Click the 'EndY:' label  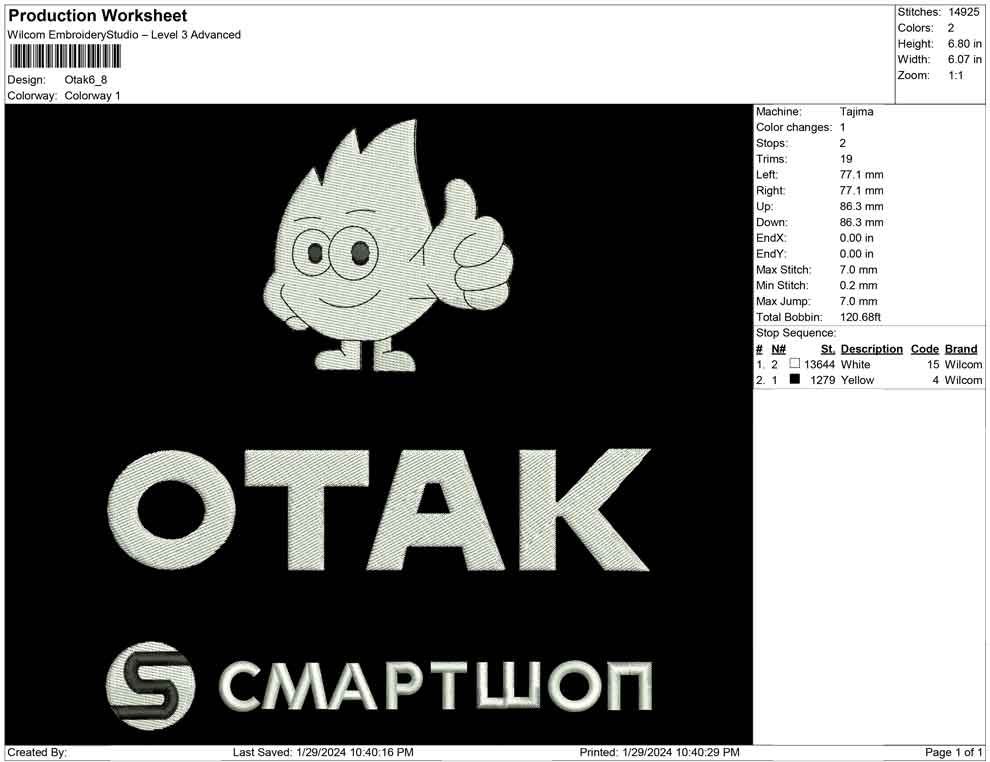[x=771, y=254]
